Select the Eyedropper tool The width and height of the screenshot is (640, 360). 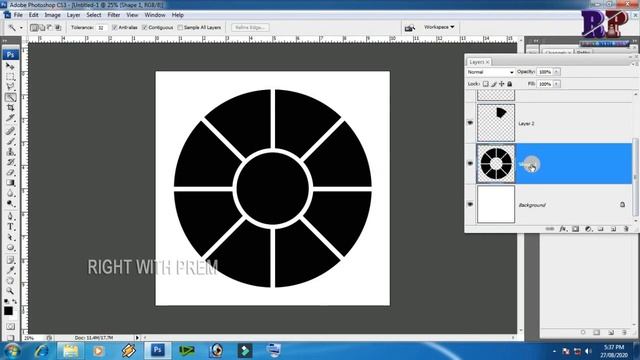10,270
